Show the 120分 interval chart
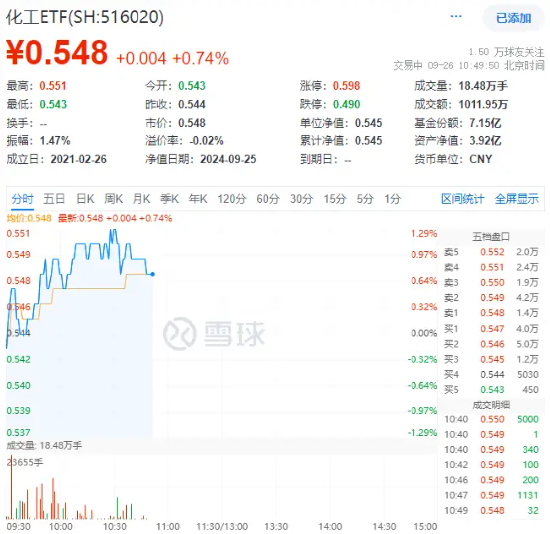Viewport: 550px width, 534px height. 232,199
